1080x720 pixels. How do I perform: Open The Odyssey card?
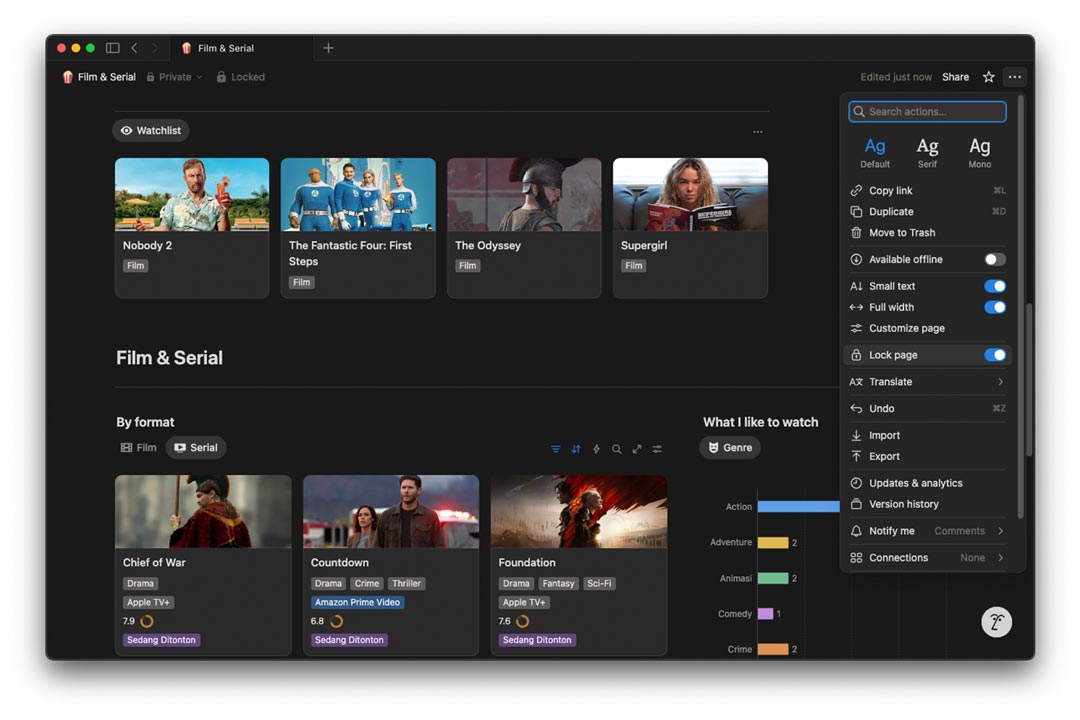tap(524, 228)
